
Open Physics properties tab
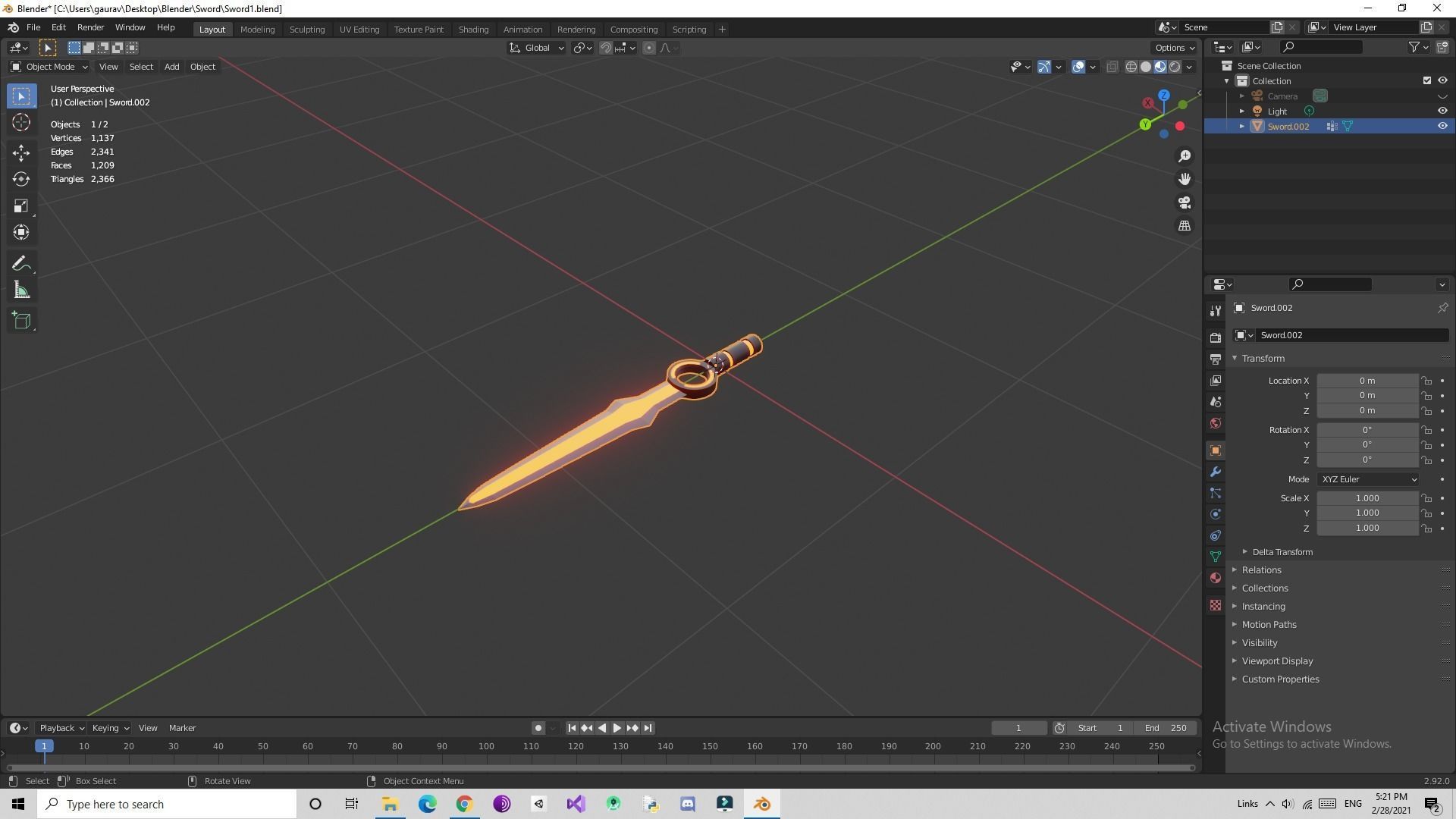click(x=1216, y=514)
